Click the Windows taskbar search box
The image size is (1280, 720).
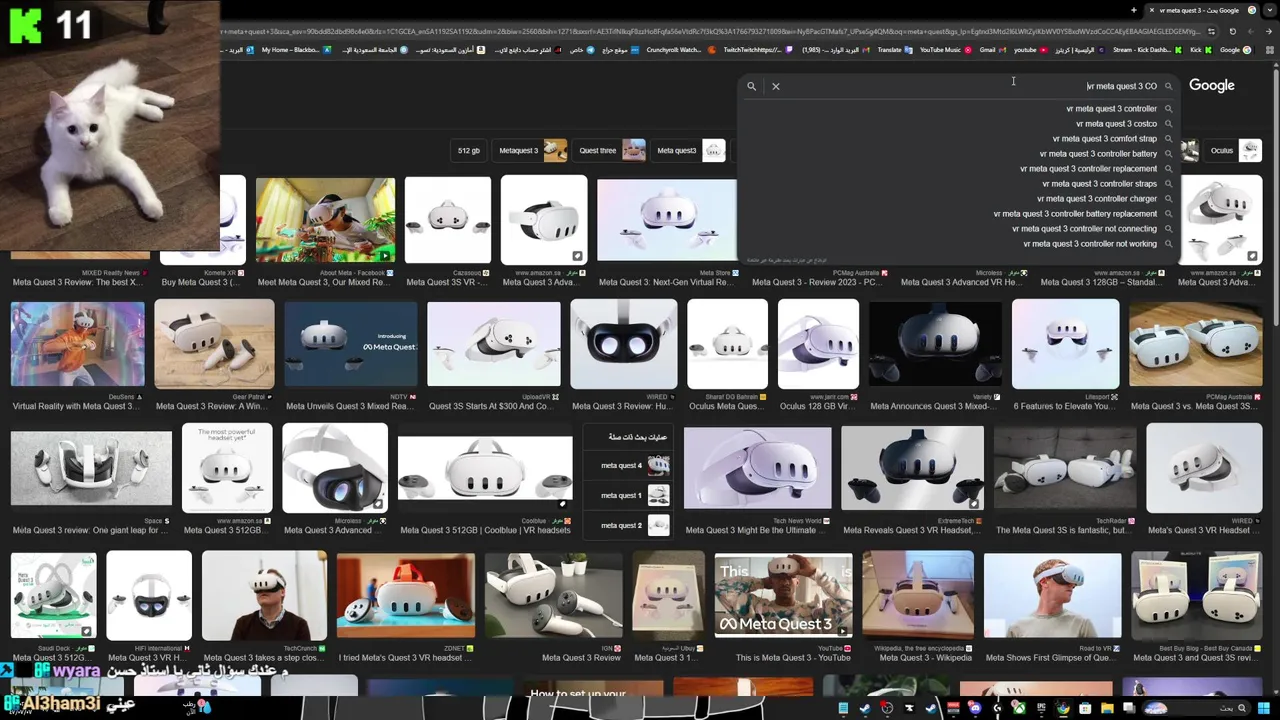click(x=1195, y=708)
